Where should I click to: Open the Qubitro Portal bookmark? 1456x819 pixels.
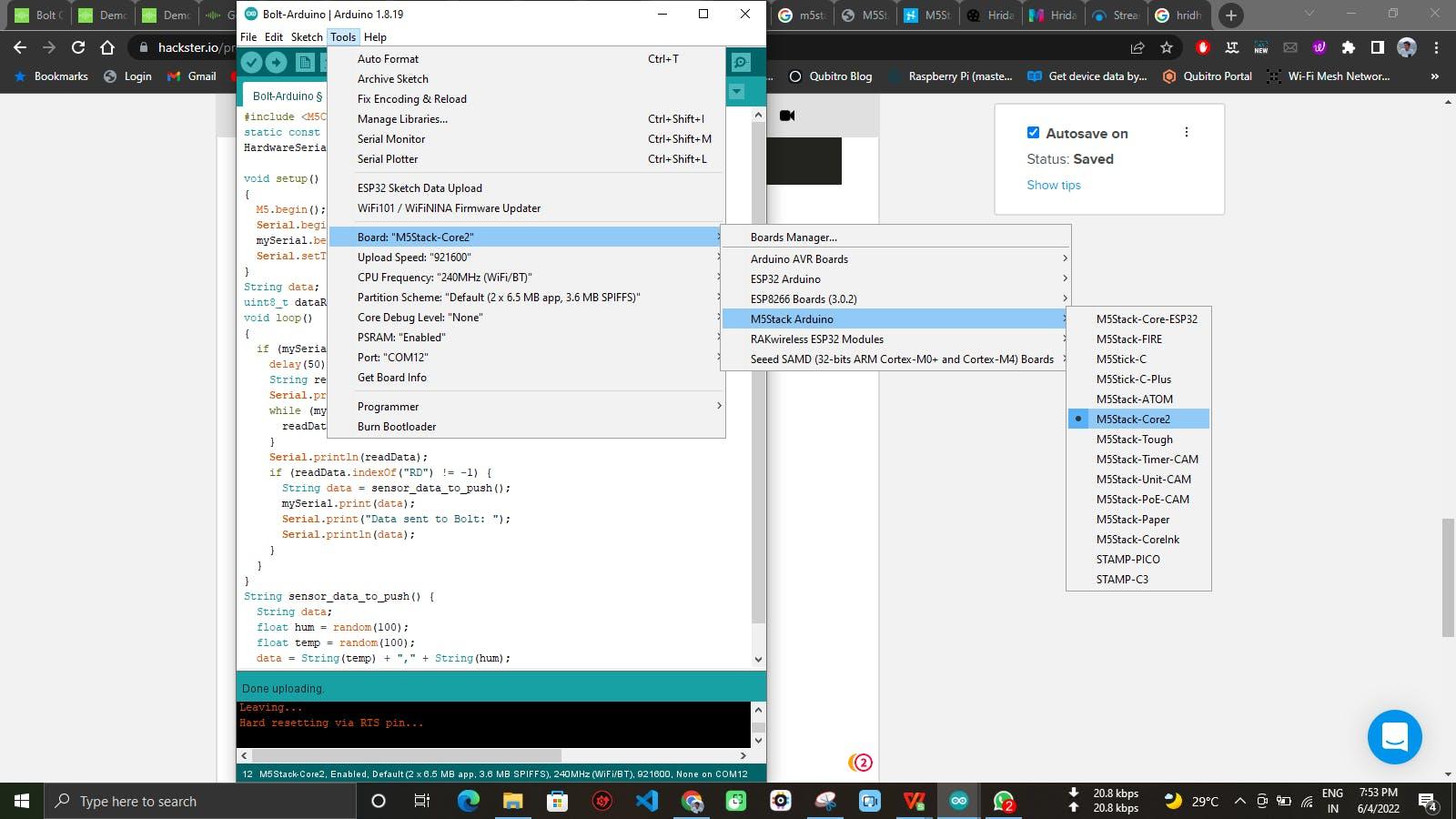pos(1207,76)
